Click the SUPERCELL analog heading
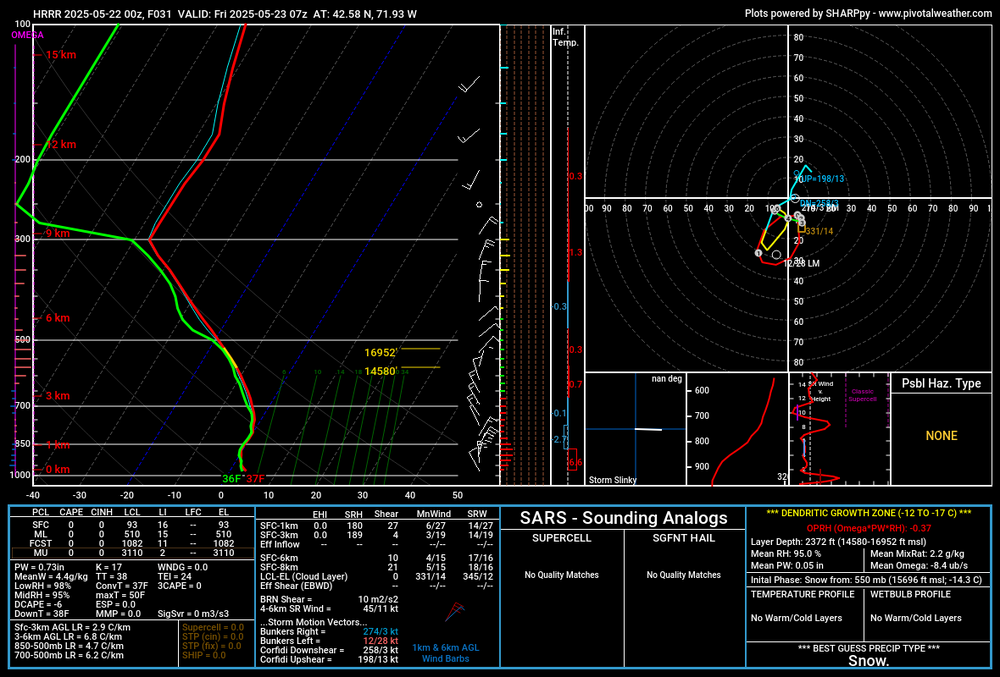This screenshot has height=677, width=1000. pos(561,538)
